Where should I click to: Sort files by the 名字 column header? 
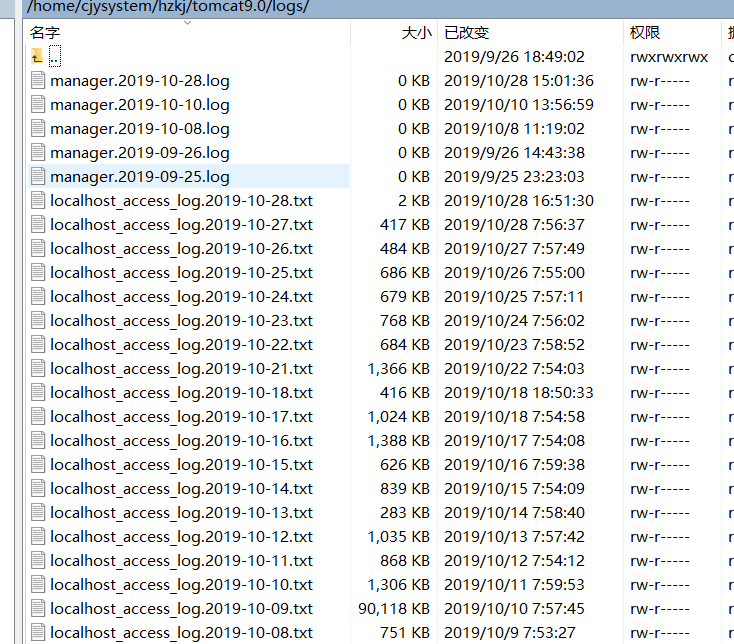tap(45, 32)
